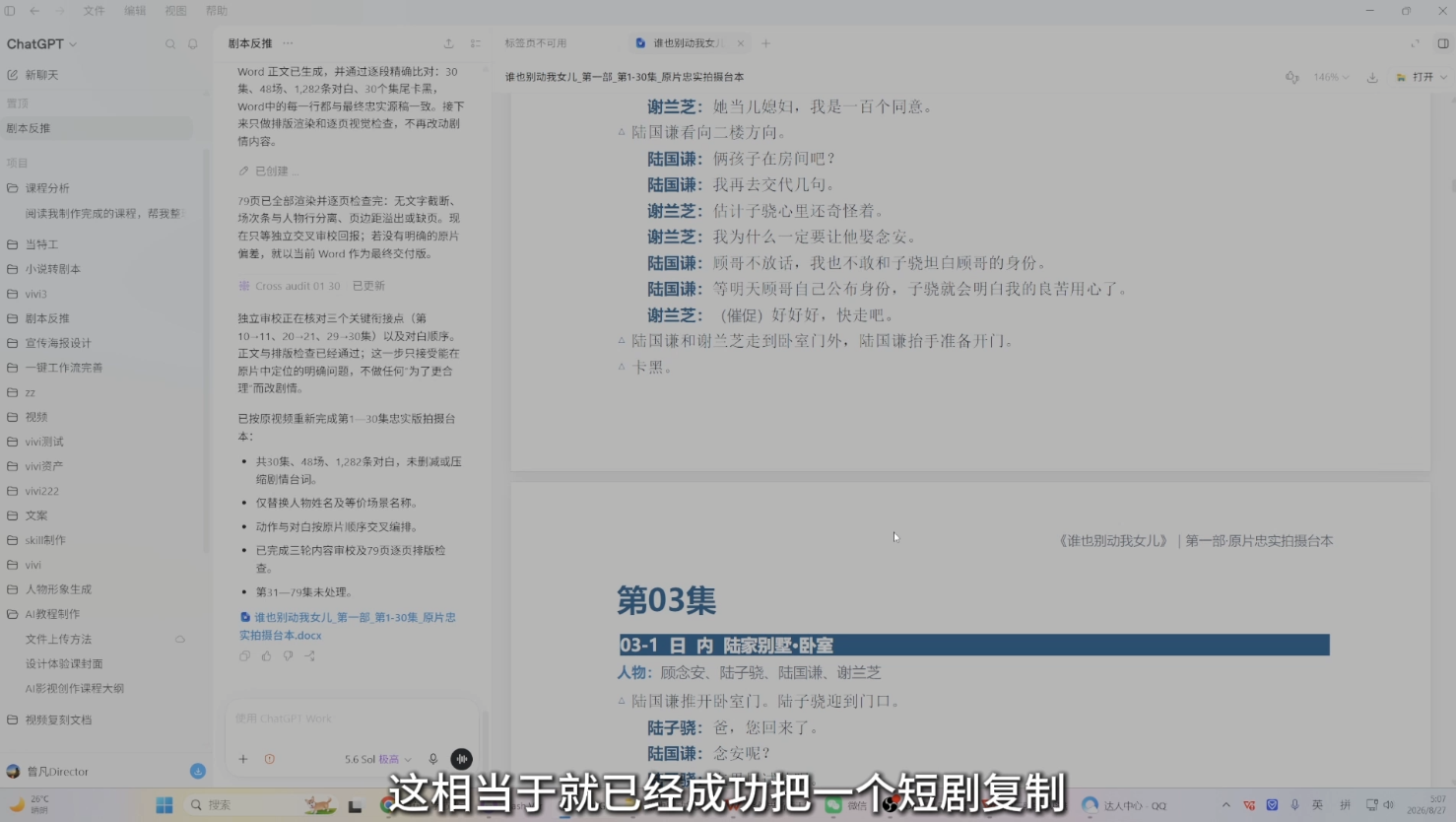Click the orange warning icon in composer

pos(270,759)
